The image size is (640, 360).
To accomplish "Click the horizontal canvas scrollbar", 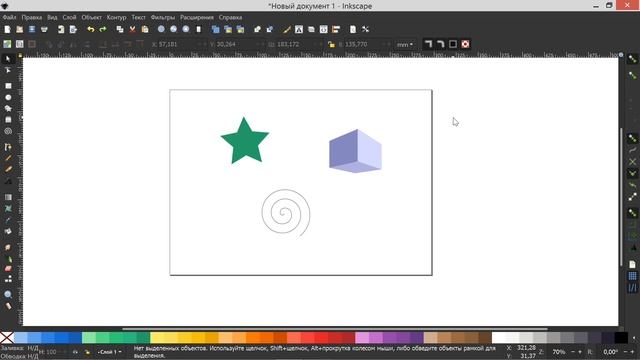I will pos(335,329).
